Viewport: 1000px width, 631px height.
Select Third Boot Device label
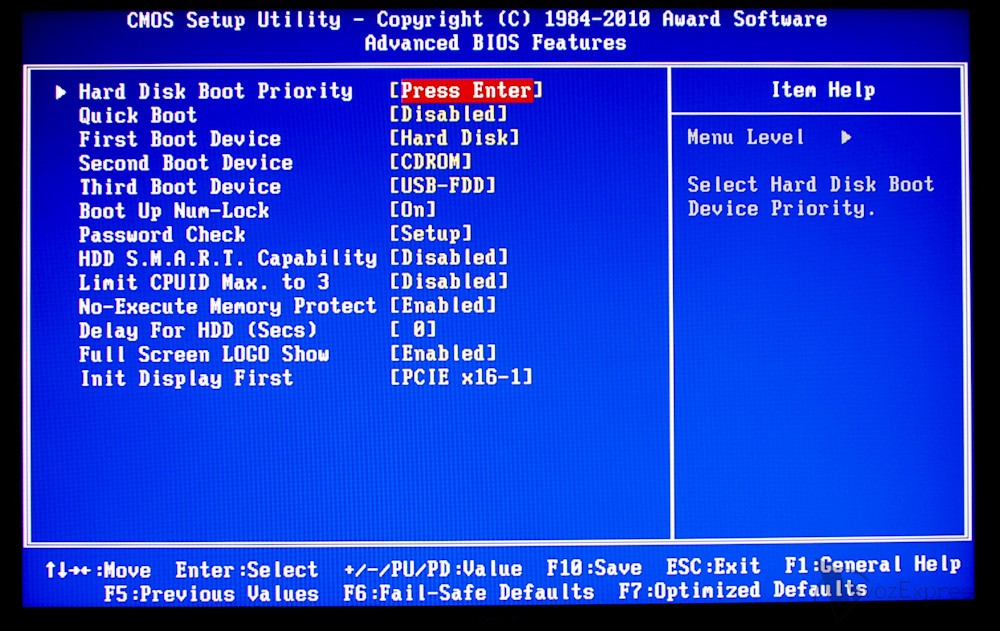pos(180,187)
